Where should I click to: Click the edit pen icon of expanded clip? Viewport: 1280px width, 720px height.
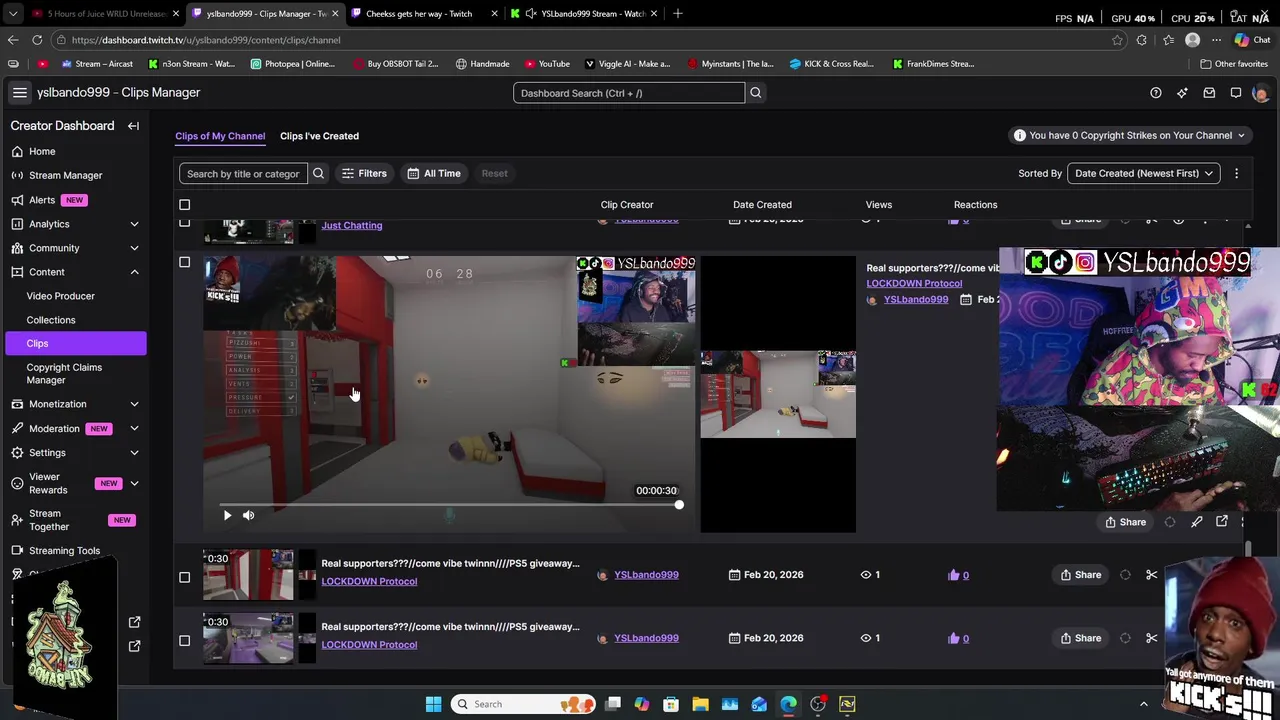[x=1196, y=522]
